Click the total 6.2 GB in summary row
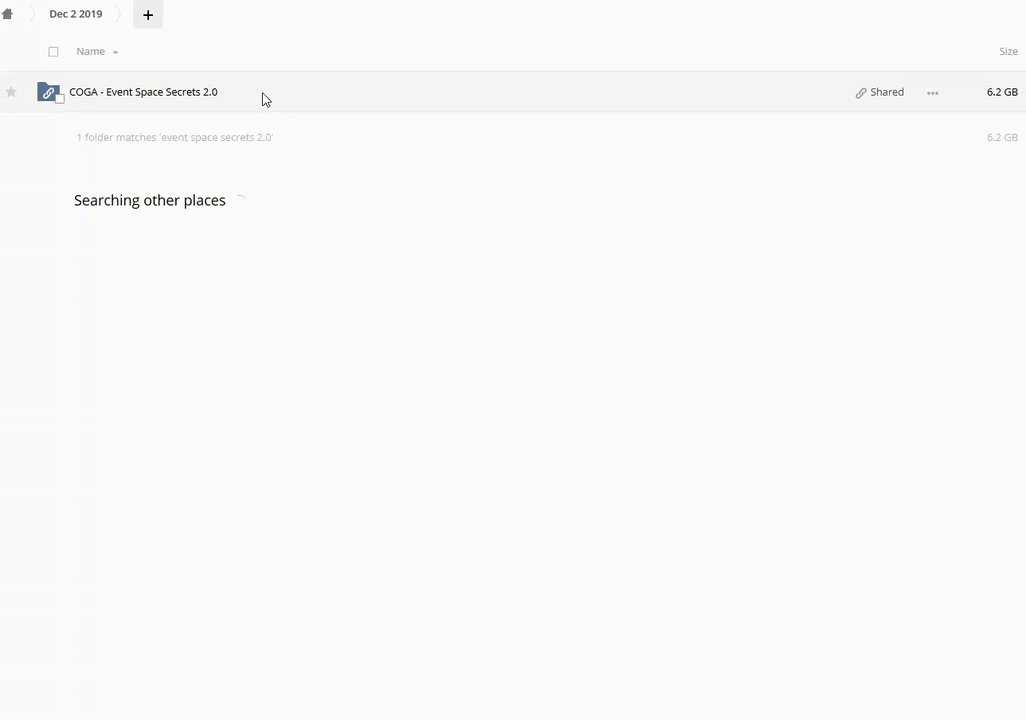Screen dimensions: 1026x720 coord(1001,138)
